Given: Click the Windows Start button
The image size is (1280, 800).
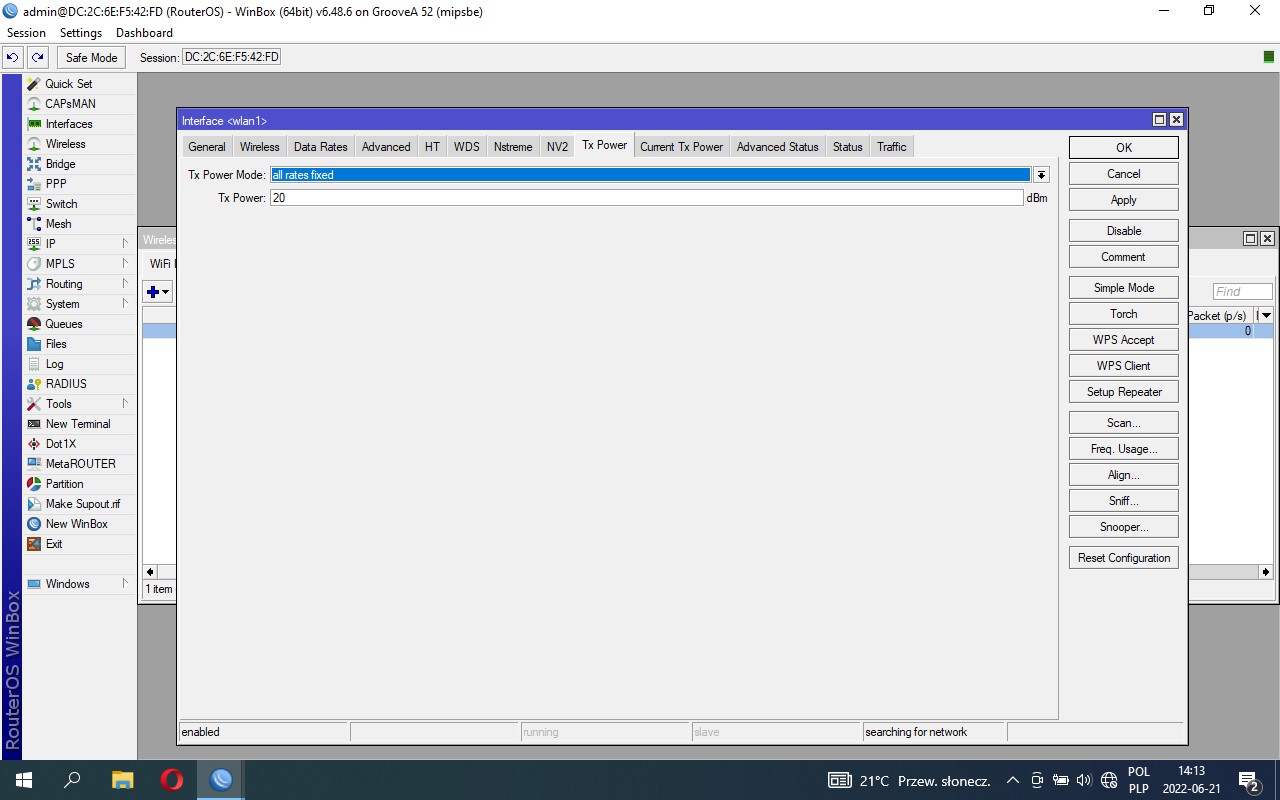Looking at the screenshot, I should coord(23,780).
